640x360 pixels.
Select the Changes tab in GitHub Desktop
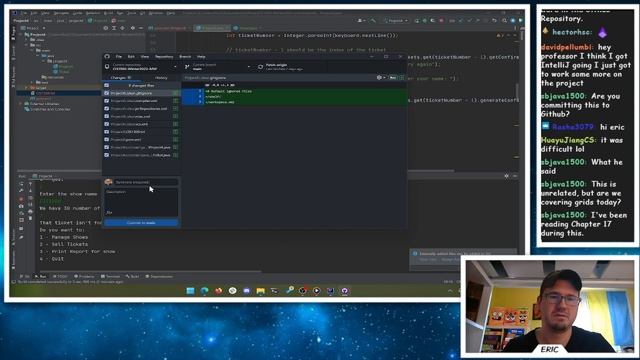pos(121,78)
